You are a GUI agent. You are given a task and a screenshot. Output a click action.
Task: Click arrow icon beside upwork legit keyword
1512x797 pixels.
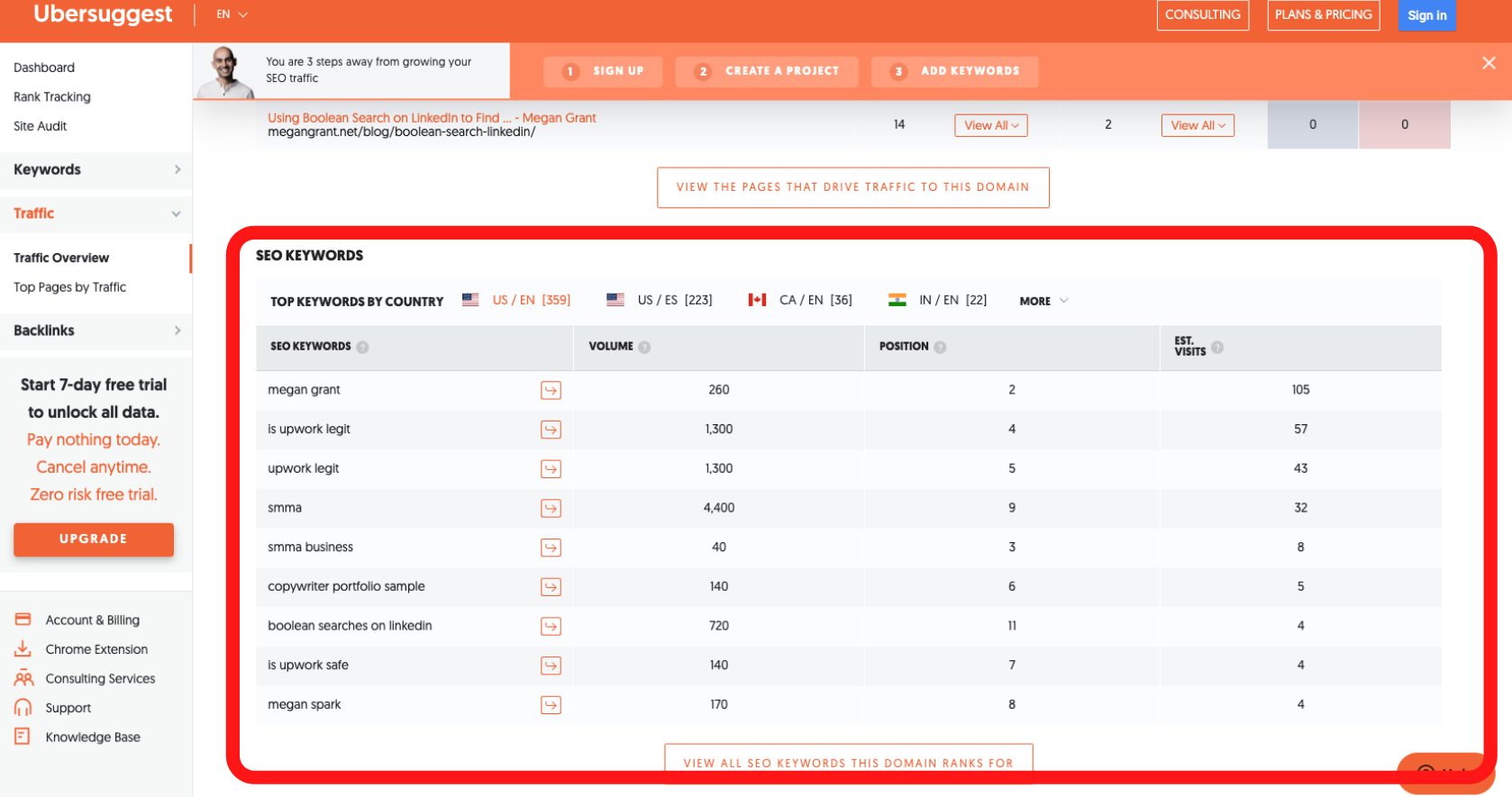(551, 469)
